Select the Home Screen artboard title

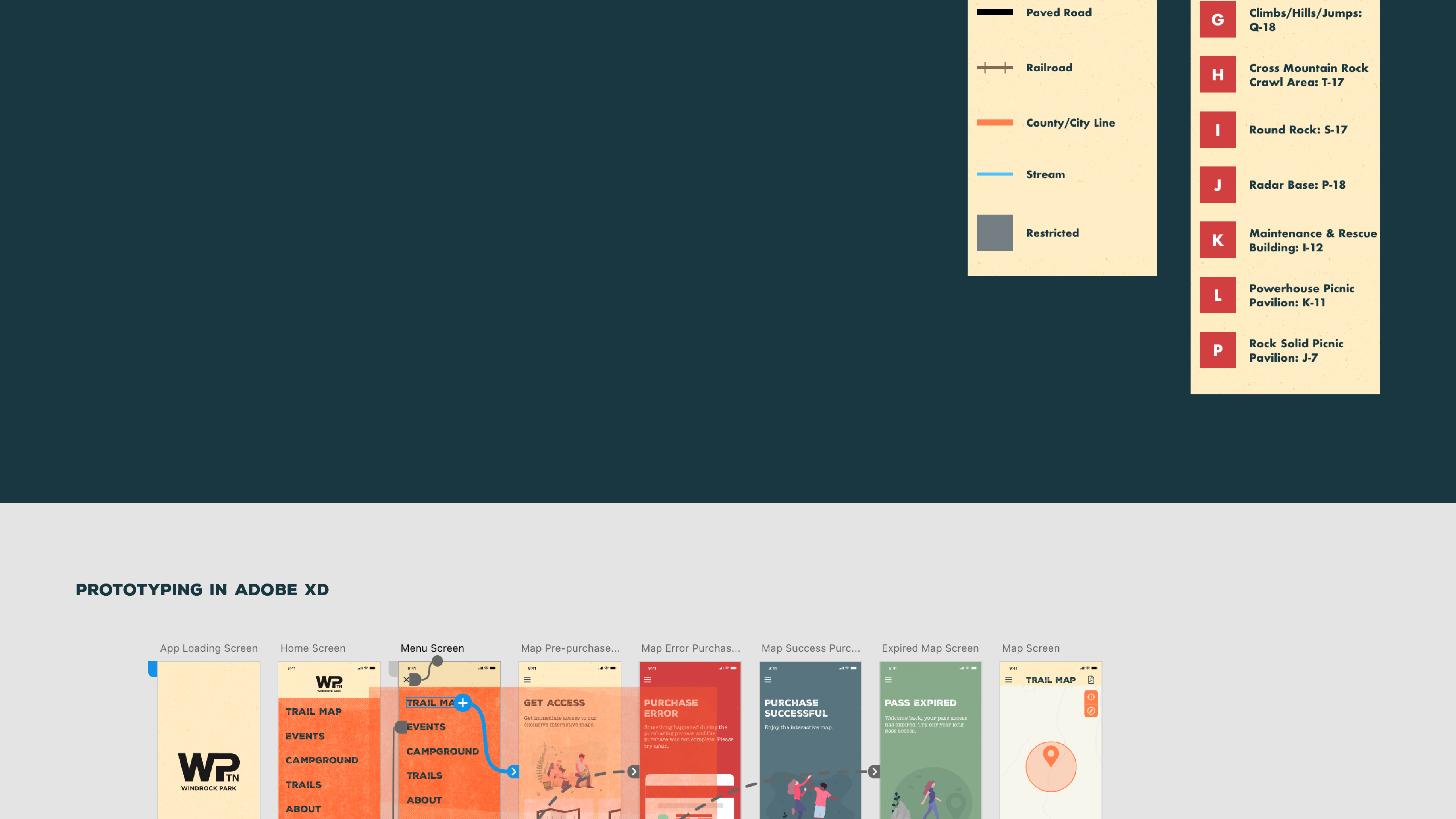[x=312, y=648]
